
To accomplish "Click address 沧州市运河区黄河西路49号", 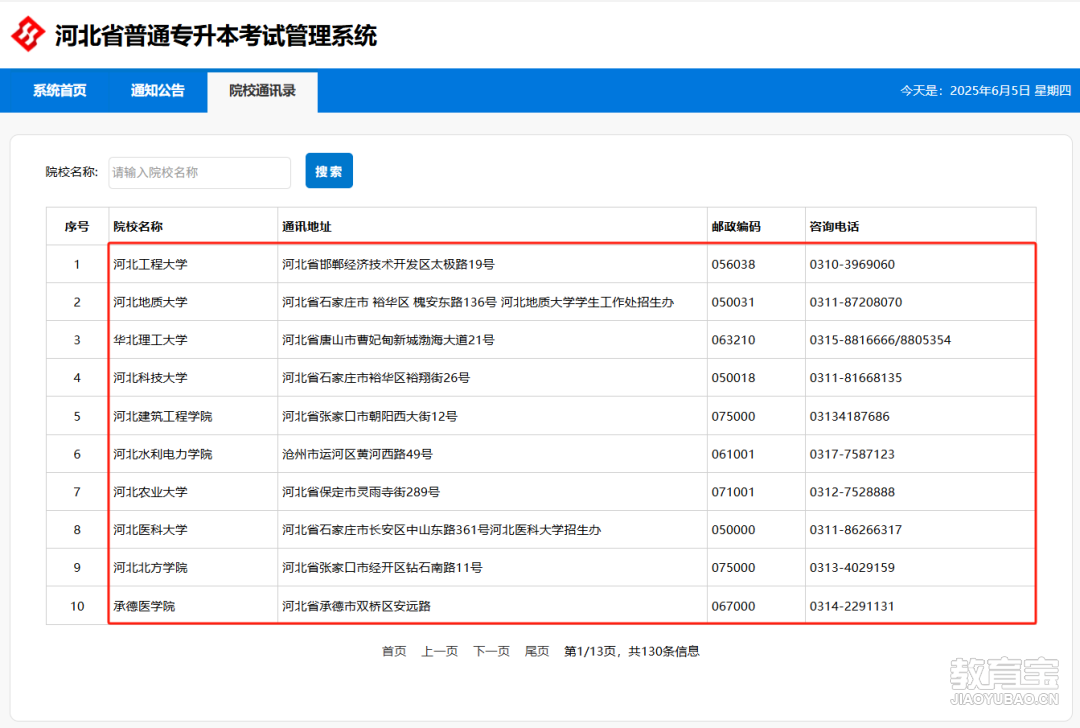I will pos(357,455).
